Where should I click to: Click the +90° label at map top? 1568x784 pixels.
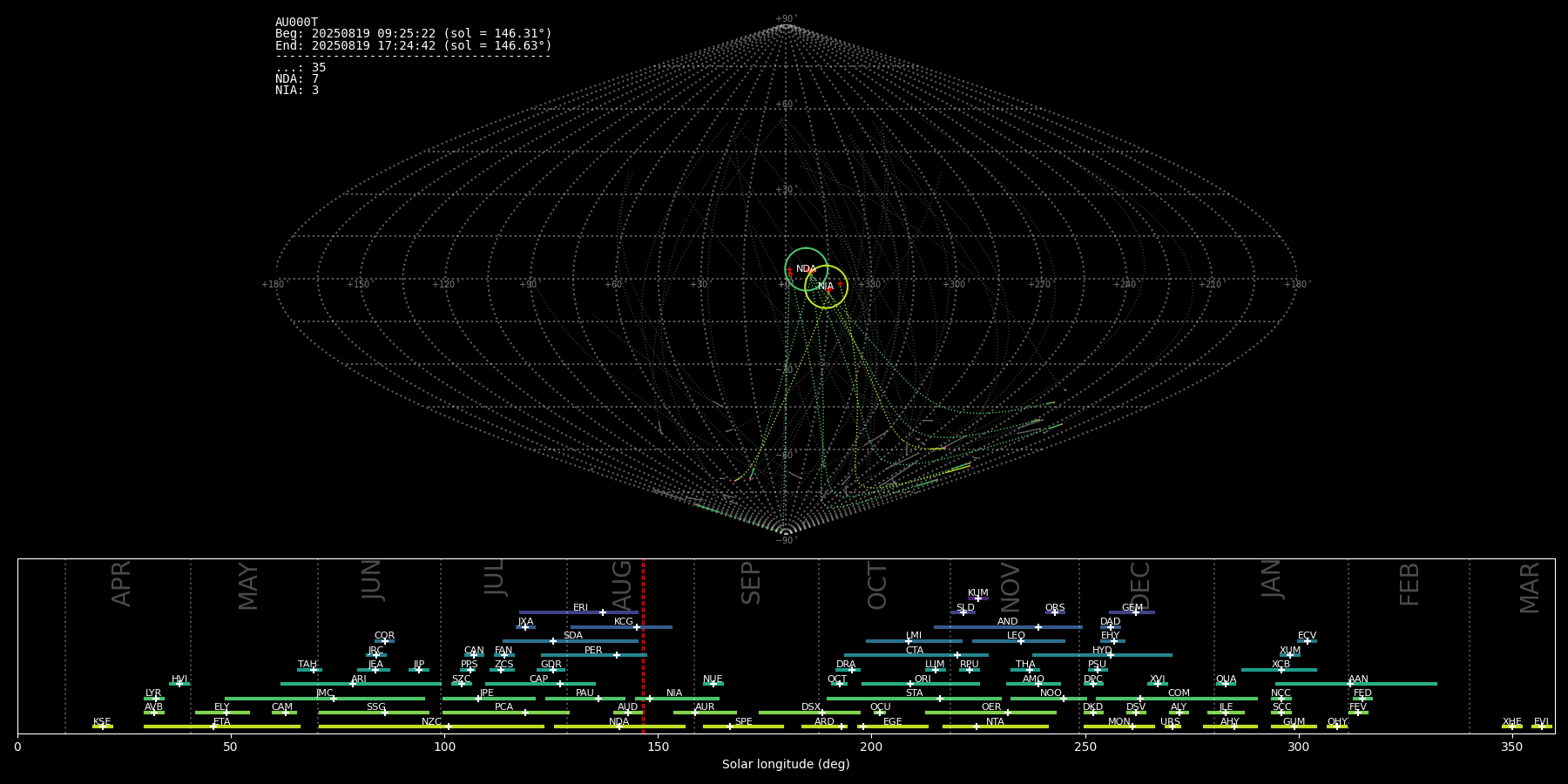(x=786, y=19)
